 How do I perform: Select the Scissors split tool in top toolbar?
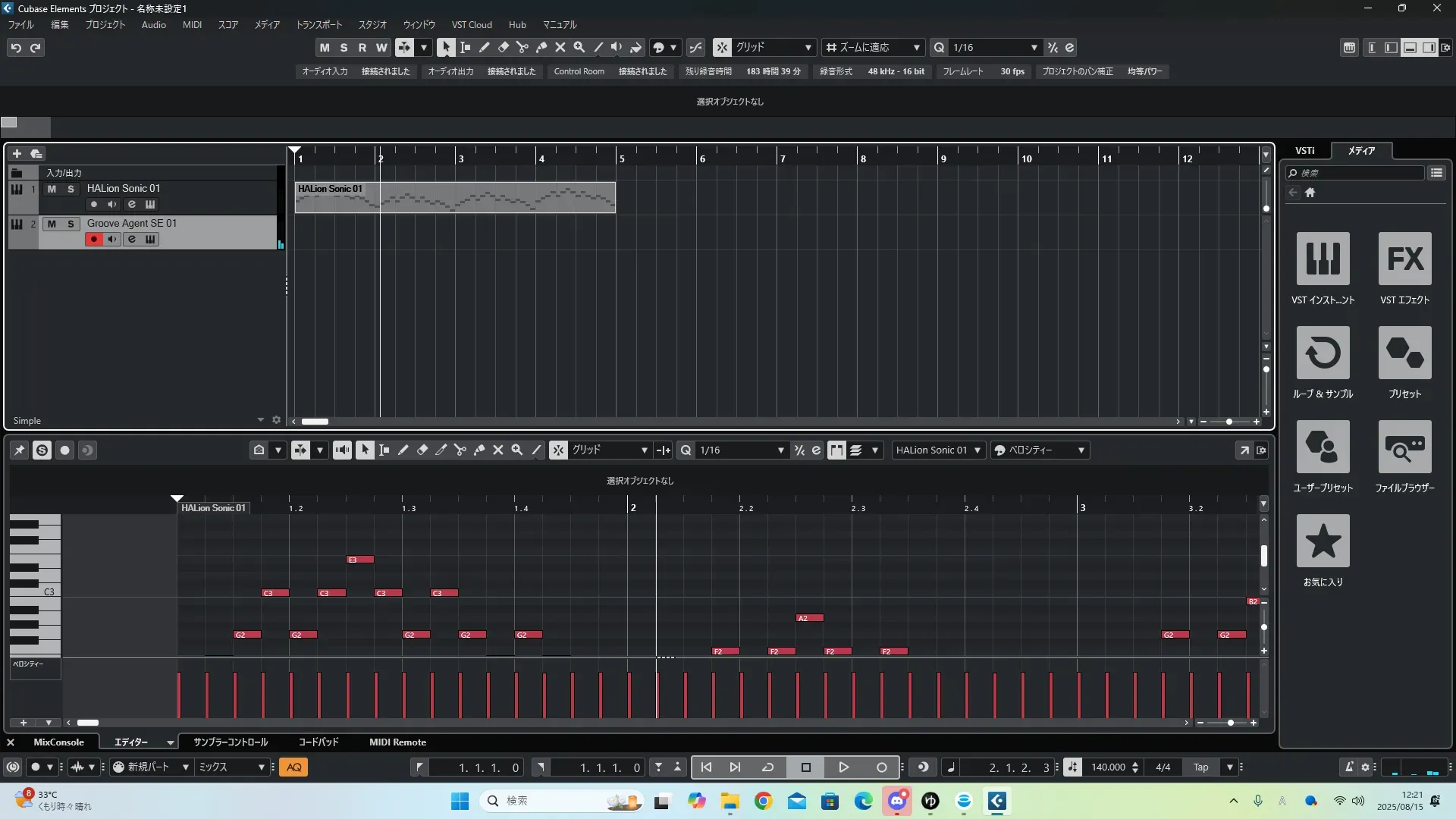pyautogui.click(x=522, y=47)
